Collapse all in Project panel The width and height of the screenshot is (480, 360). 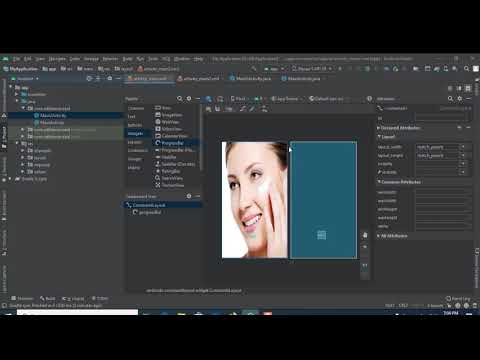tap(98, 79)
